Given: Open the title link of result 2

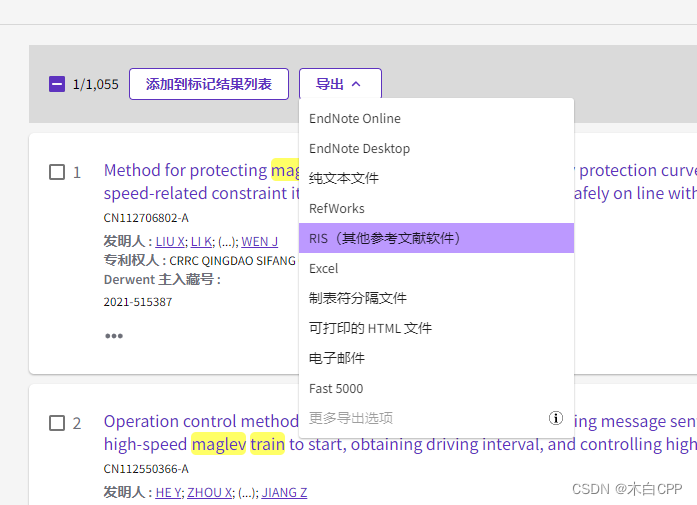Looking at the screenshot, I should [201, 433].
